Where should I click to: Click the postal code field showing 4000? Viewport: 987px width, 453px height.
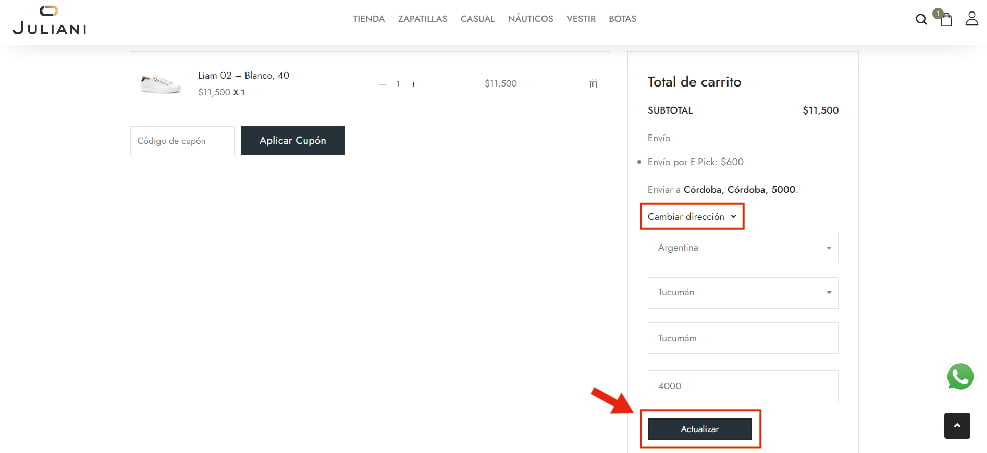pyautogui.click(x=743, y=385)
